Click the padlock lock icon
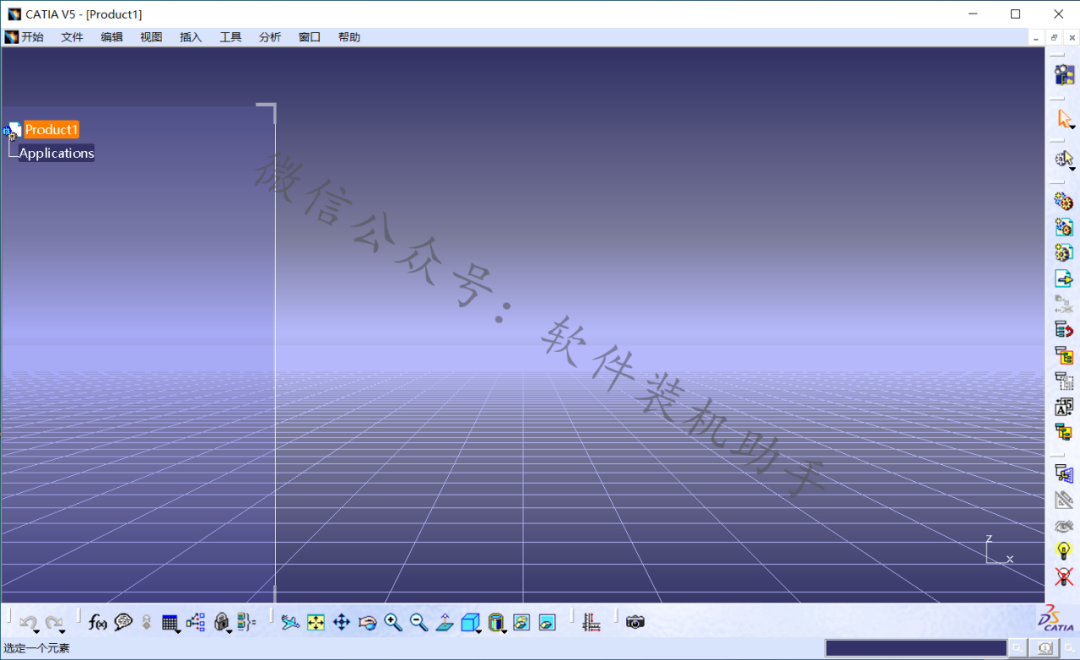The height and width of the screenshot is (660, 1080). 221,622
